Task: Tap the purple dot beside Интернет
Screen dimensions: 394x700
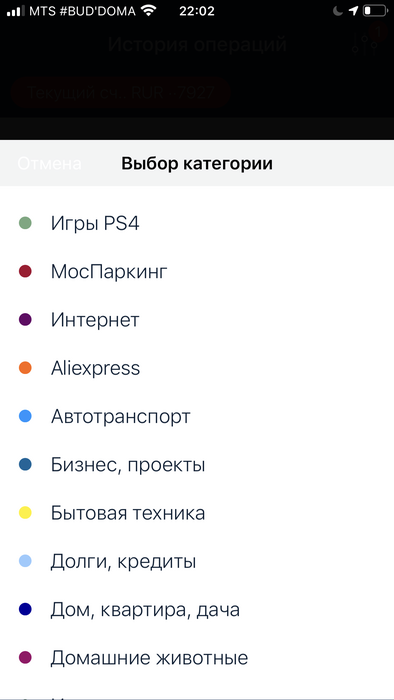Action: 25,320
